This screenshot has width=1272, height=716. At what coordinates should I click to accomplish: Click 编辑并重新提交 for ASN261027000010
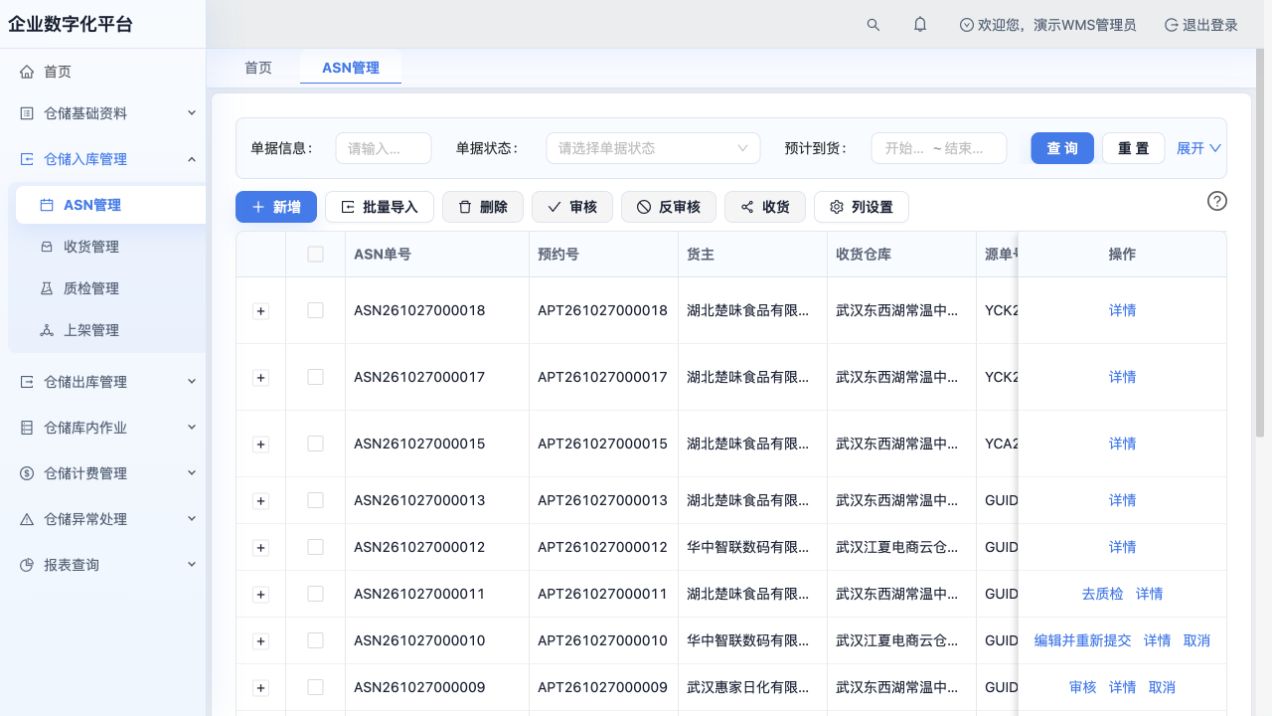[x=1083, y=640]
